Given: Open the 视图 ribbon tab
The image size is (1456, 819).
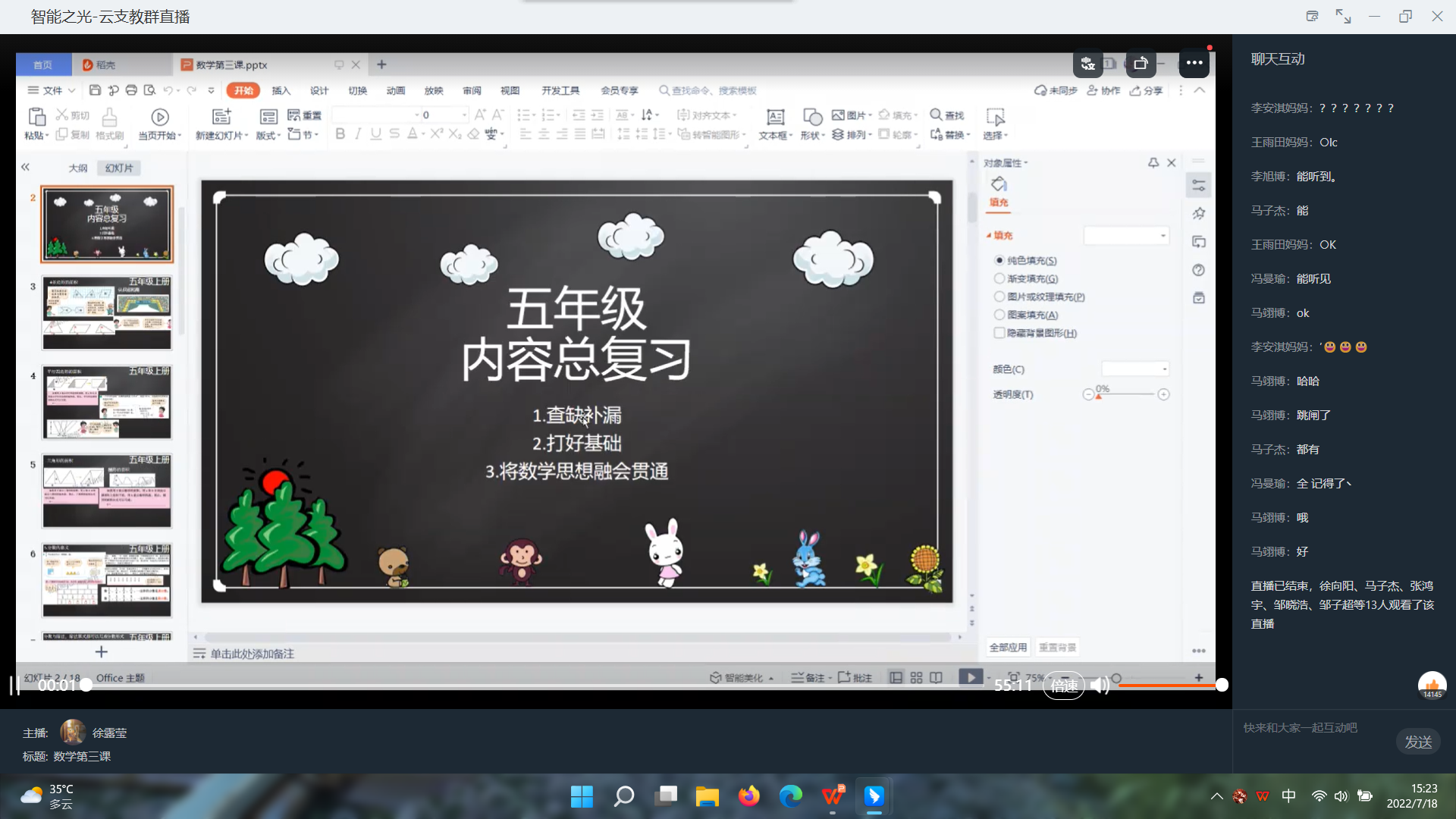Looking at the screenshot, I should click(510, 90).
